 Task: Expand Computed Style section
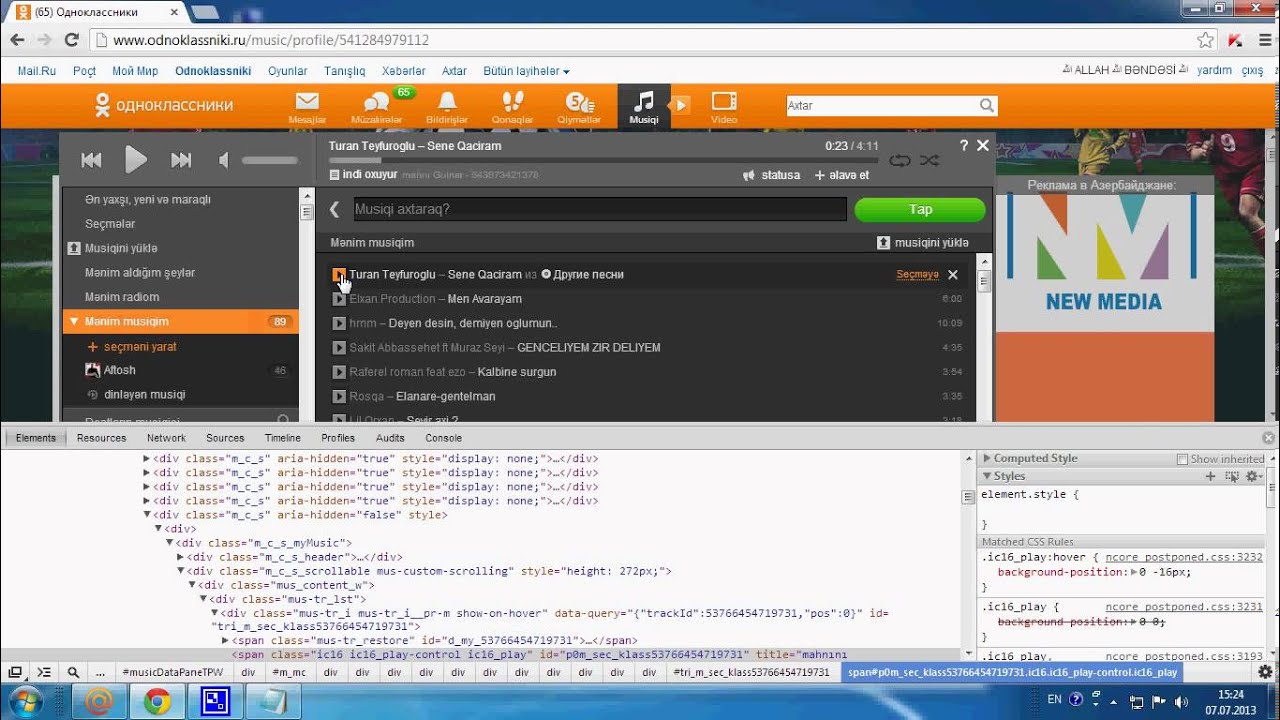tap(987, 458)
